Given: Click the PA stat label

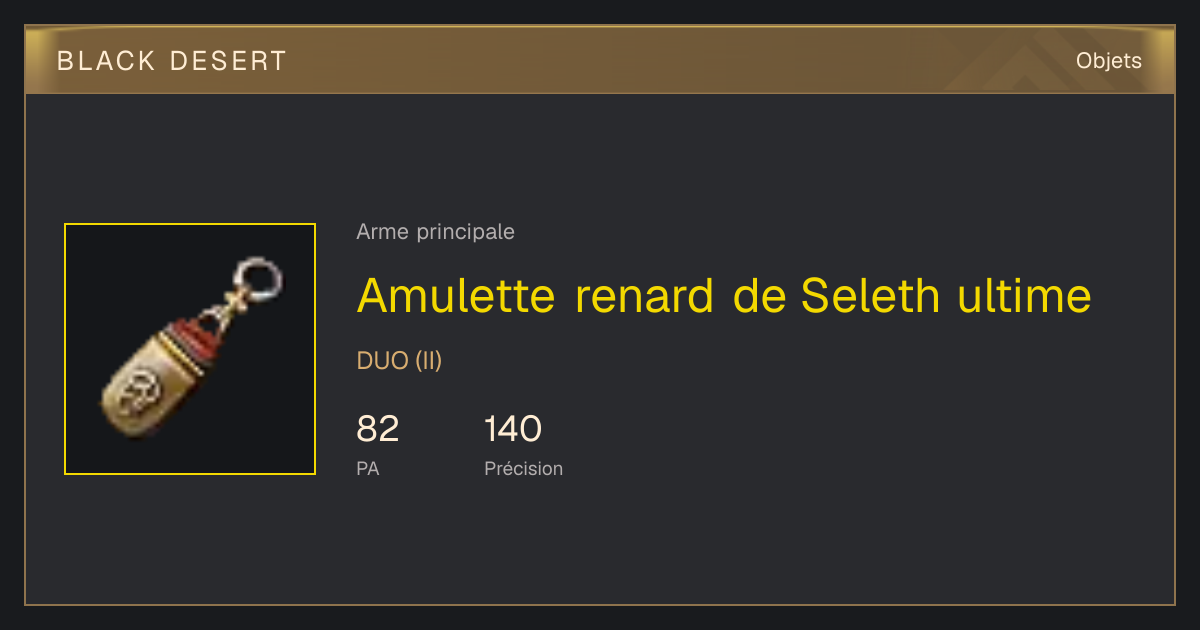Looking at the screenshot, I should point(368,468).
